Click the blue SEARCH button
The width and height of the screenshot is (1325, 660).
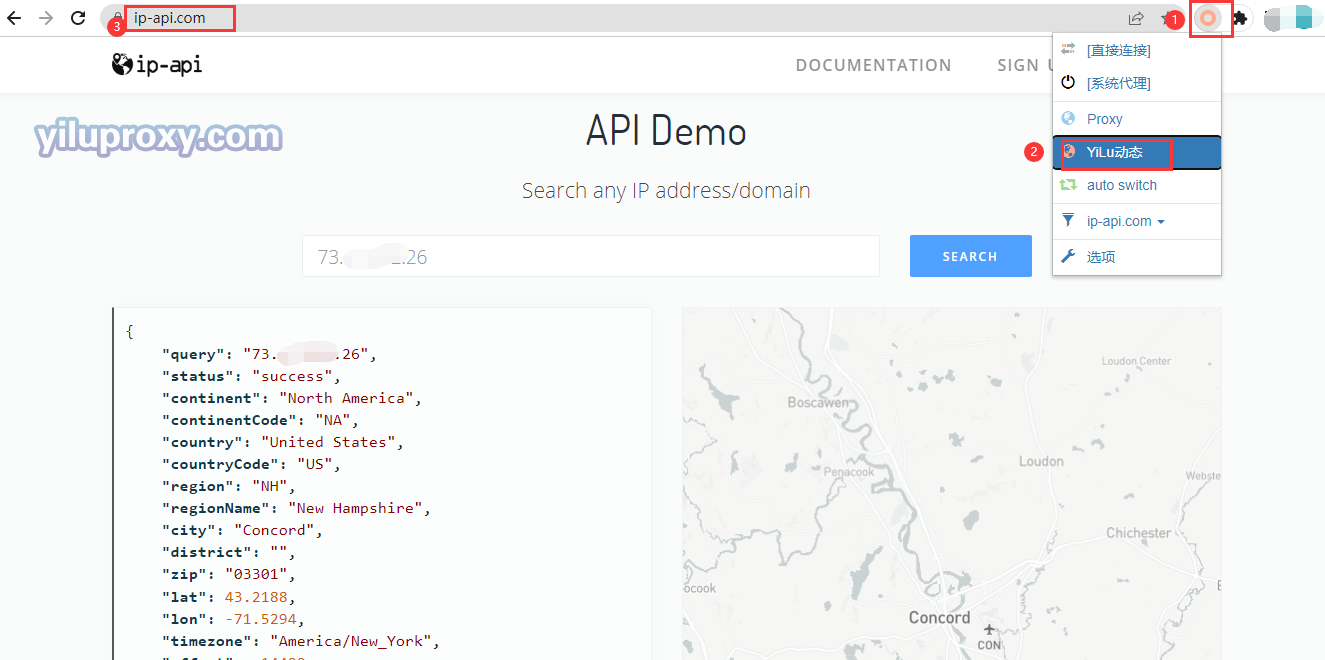[x=970, y=256]
